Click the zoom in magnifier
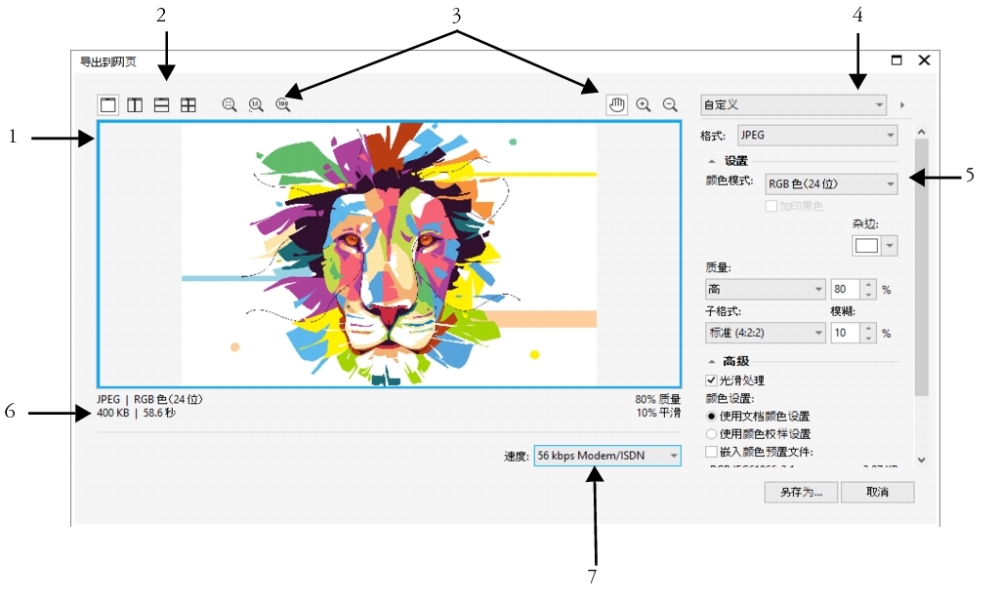Screen dimensions: 999x600 point(644,104)
